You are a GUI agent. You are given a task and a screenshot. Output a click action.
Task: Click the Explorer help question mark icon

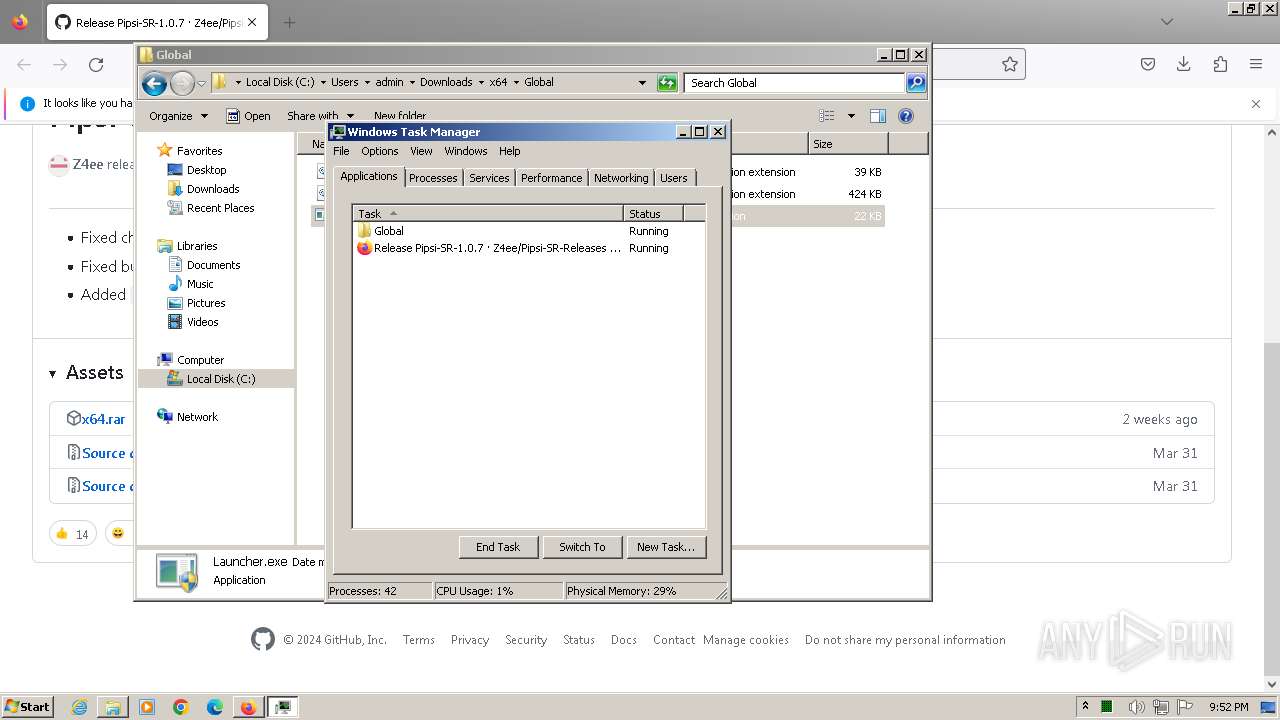pyautogui.click(x=906, y=116)
